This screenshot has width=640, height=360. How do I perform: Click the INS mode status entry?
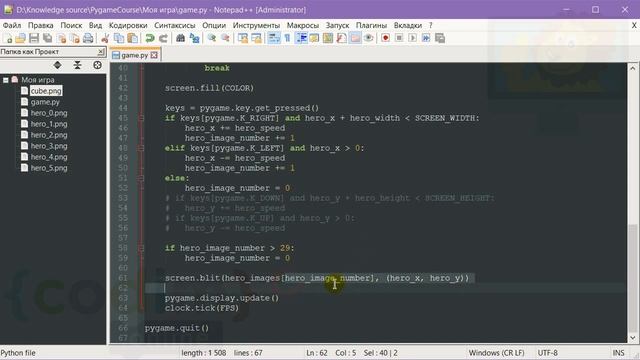618,353
